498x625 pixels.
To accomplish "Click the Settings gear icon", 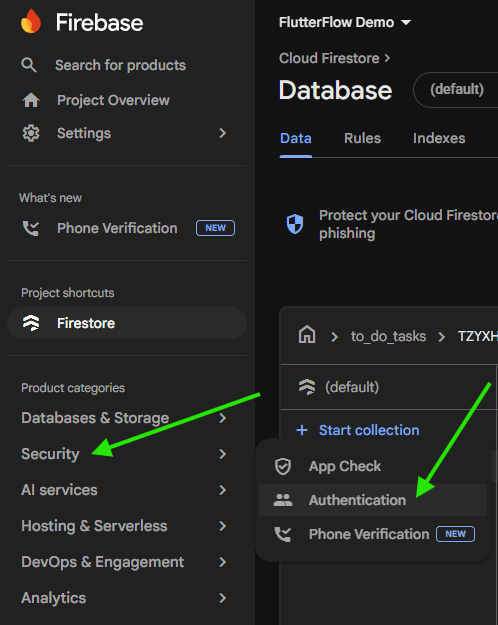I will 31,133.
